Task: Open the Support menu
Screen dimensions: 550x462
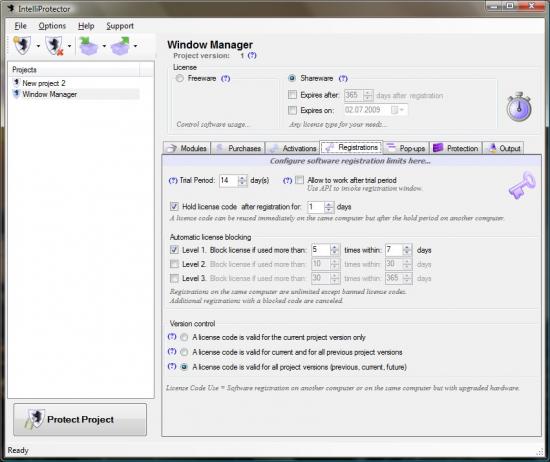Action: [x=120, y=26]
